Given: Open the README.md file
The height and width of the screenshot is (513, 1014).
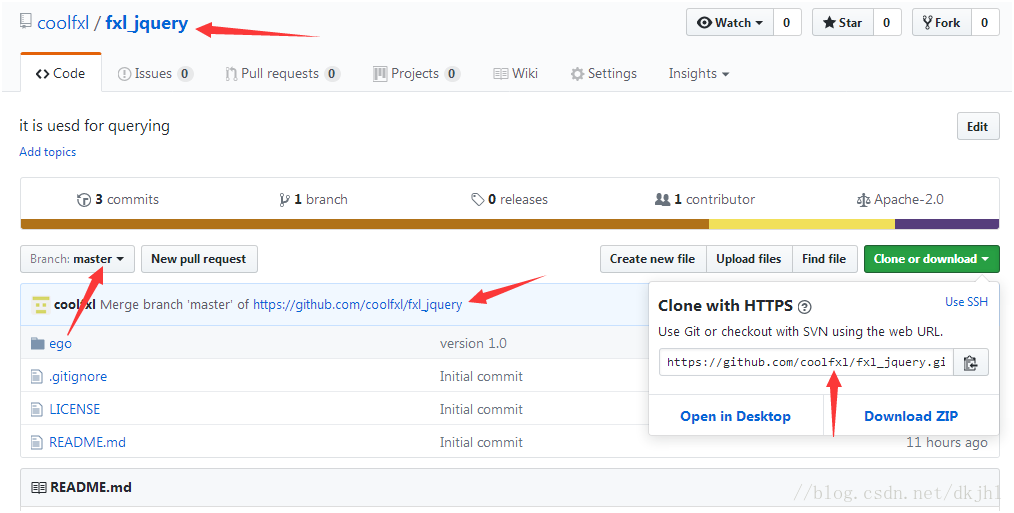Looking at the screenshot, I should pos(87,442).
